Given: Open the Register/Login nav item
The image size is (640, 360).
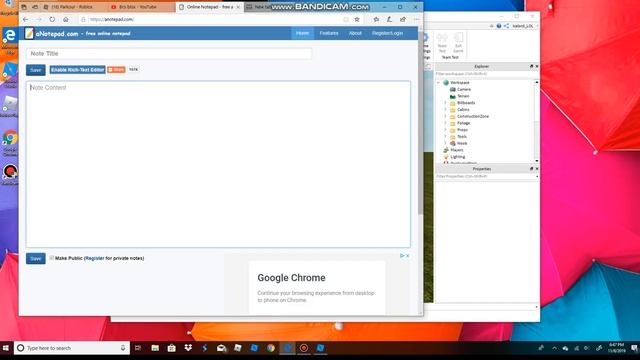Looking at the screenshot, I should [387, 33].
